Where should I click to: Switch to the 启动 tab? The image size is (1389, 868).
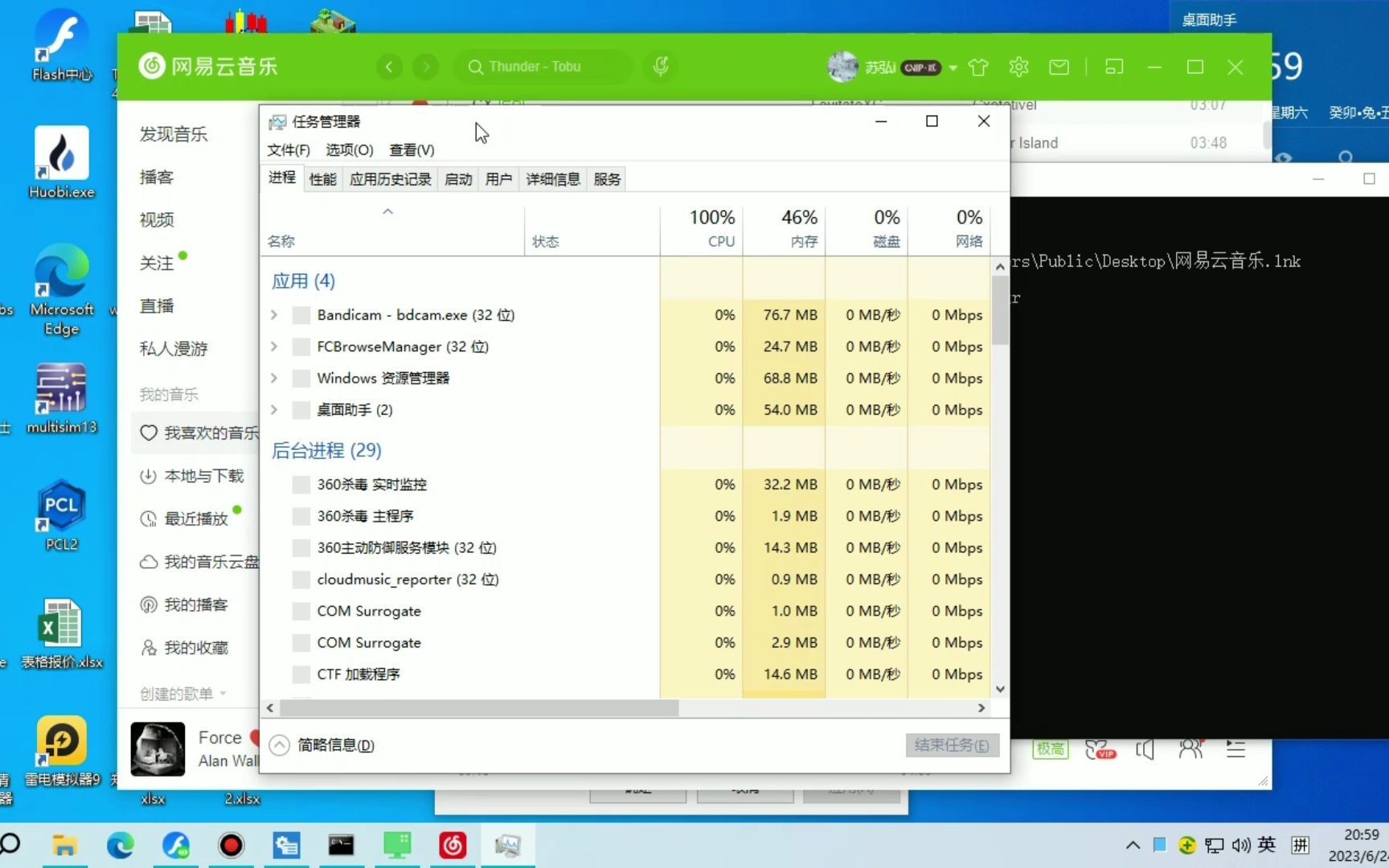(x=458, y=179)
